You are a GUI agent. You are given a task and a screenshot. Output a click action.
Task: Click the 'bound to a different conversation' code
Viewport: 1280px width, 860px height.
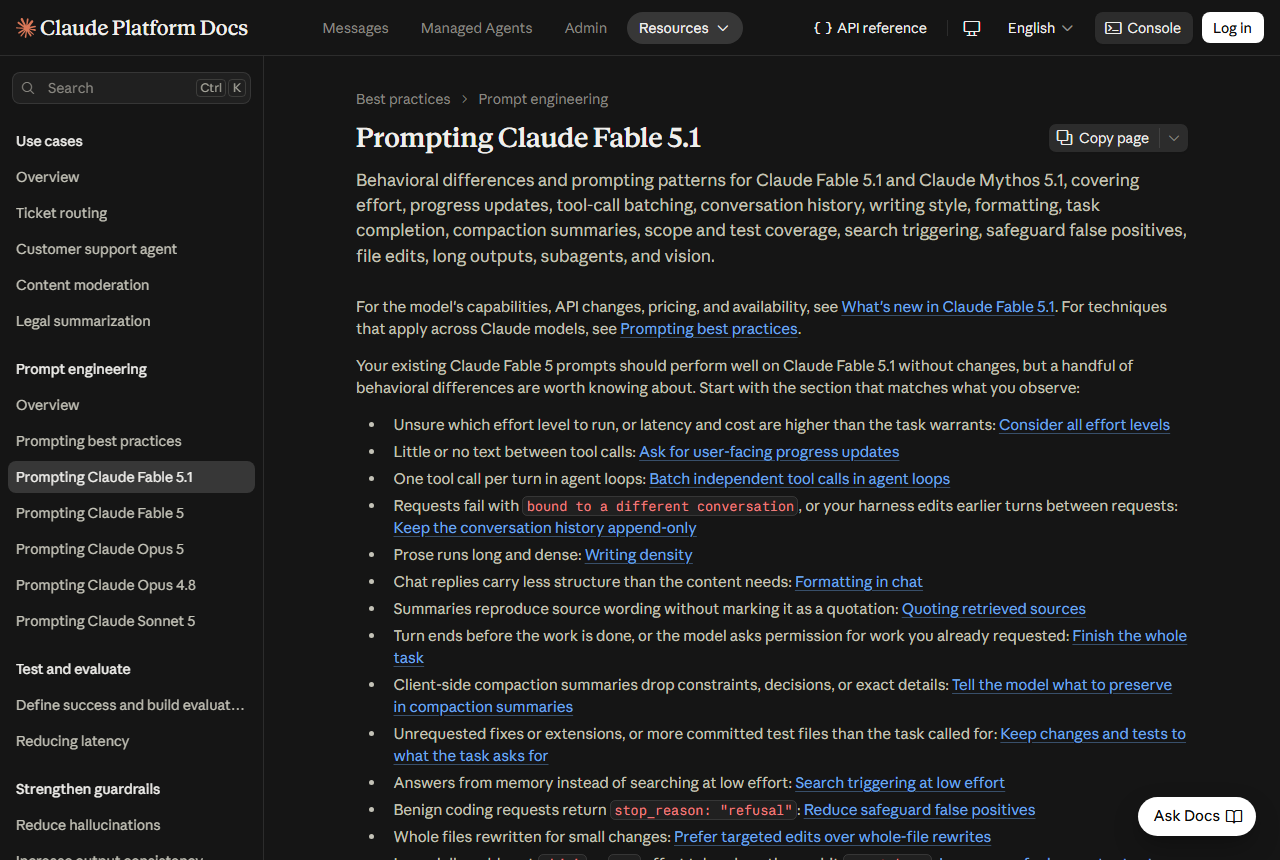660,506
